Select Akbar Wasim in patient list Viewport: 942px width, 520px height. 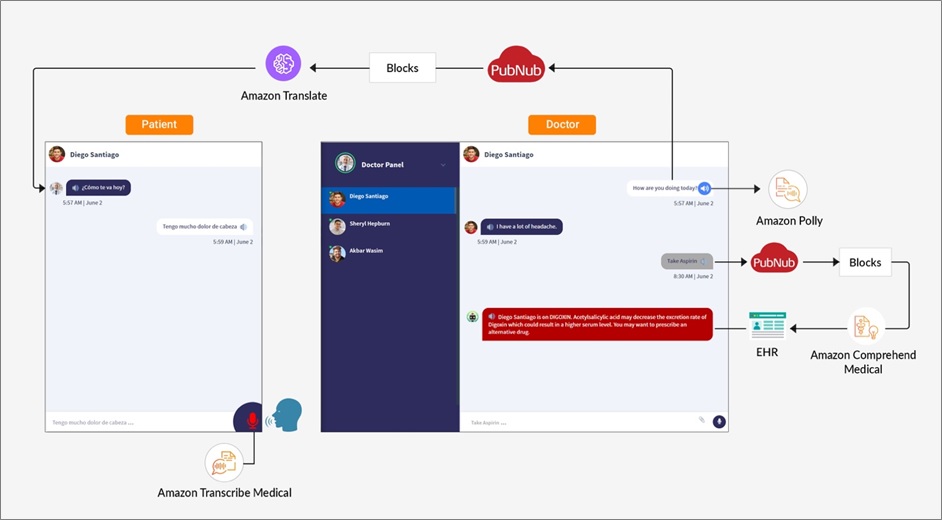[389, 253]
